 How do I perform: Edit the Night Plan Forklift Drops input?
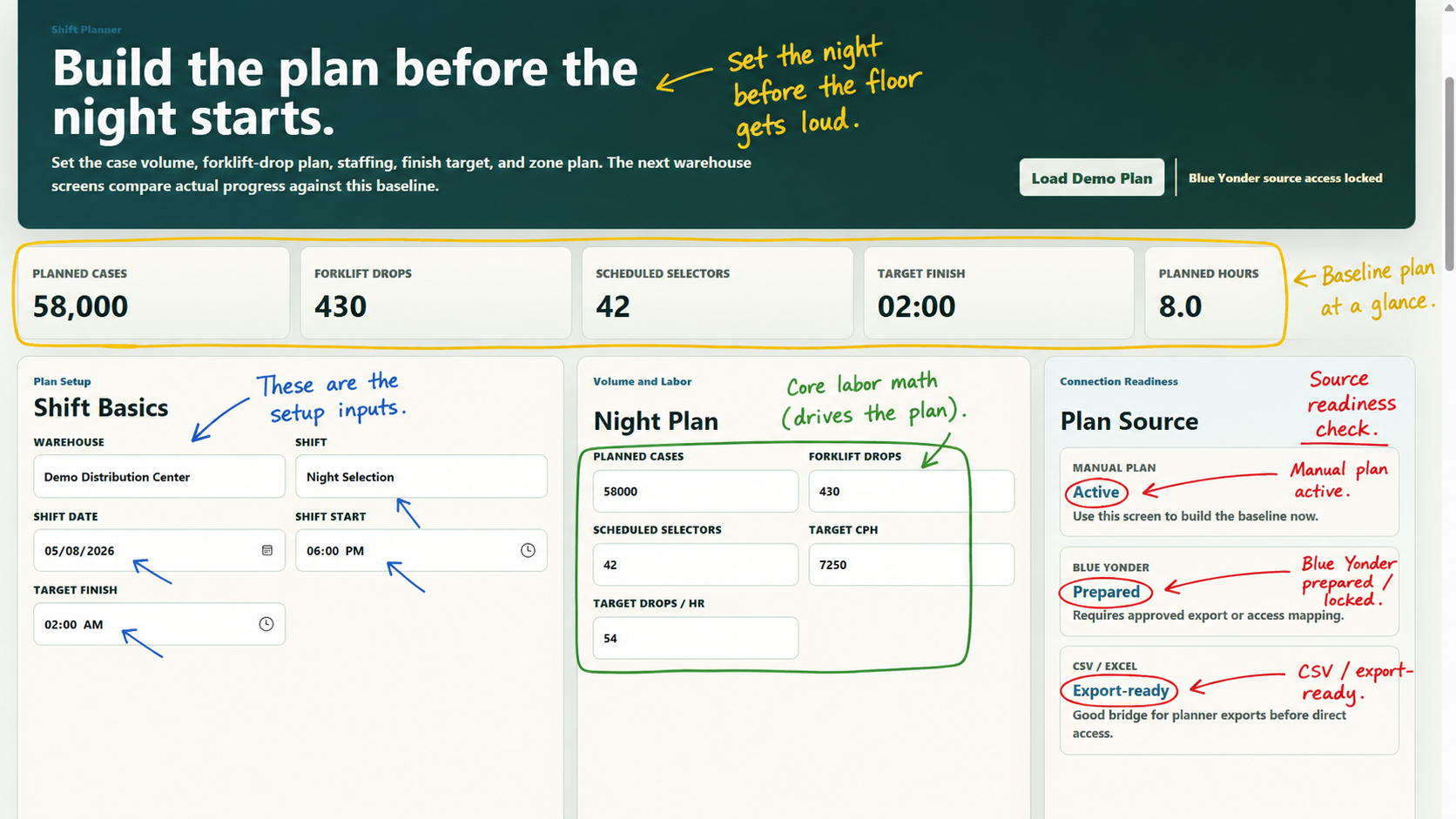click(912, 491)
